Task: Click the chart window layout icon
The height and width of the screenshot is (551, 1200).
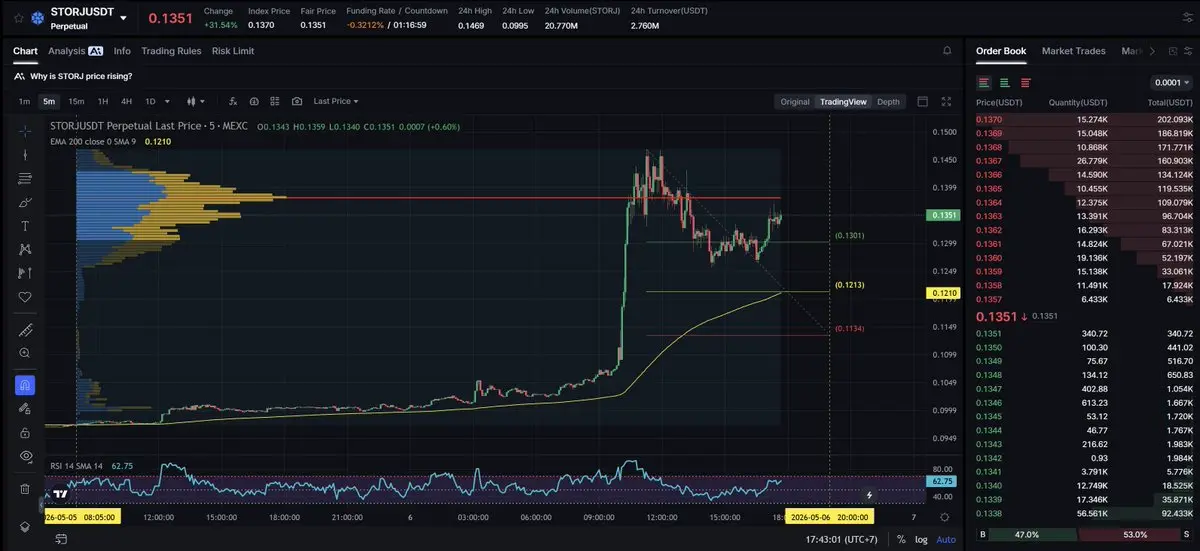Action: [922, 101]
